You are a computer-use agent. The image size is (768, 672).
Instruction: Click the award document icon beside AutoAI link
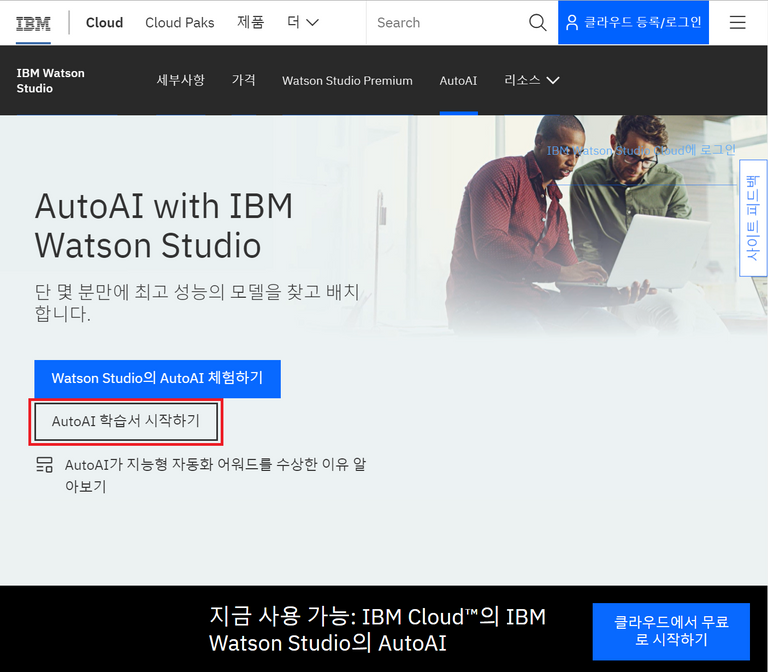tap(45, 464)
